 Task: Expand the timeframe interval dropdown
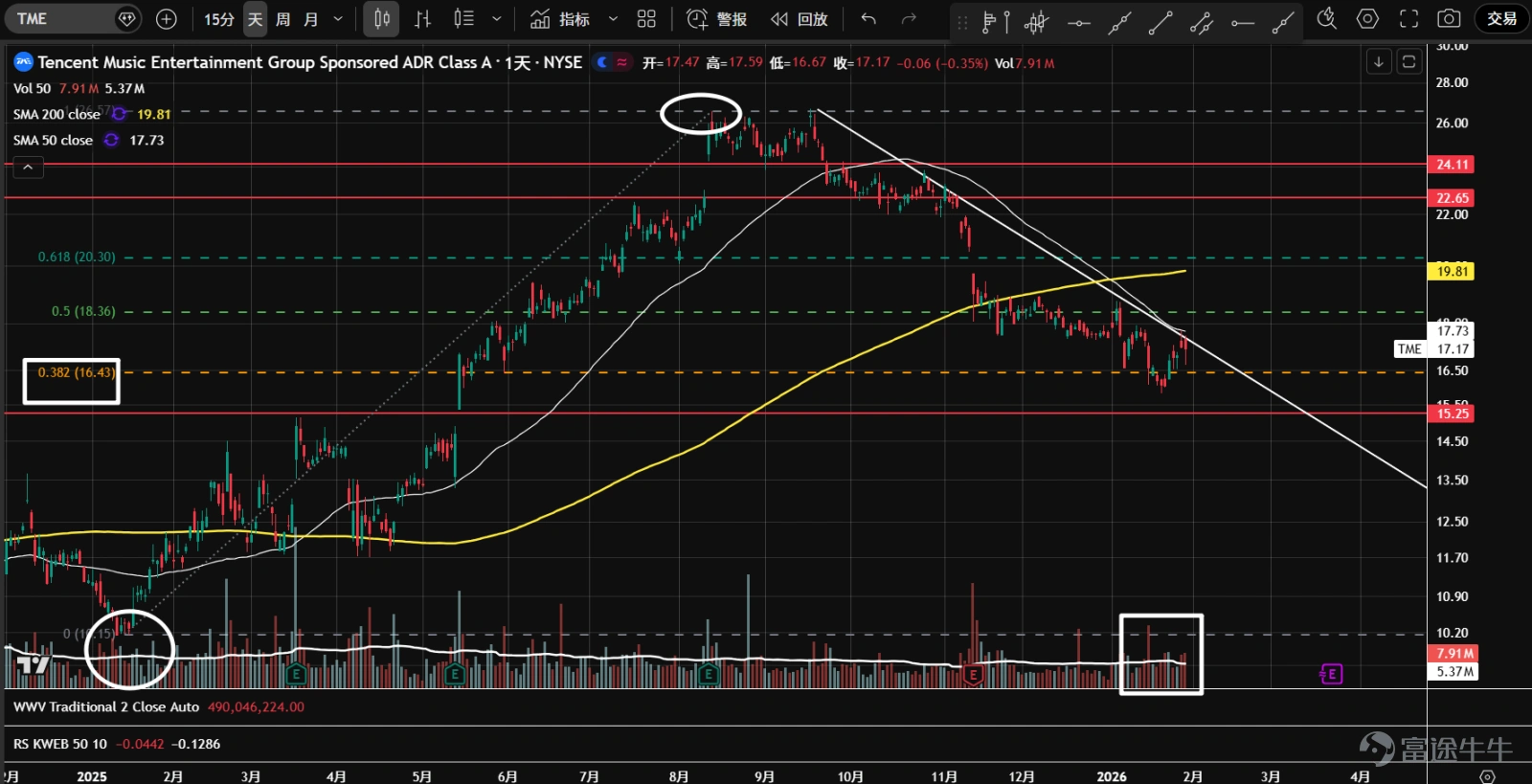(x=338, y=19)
